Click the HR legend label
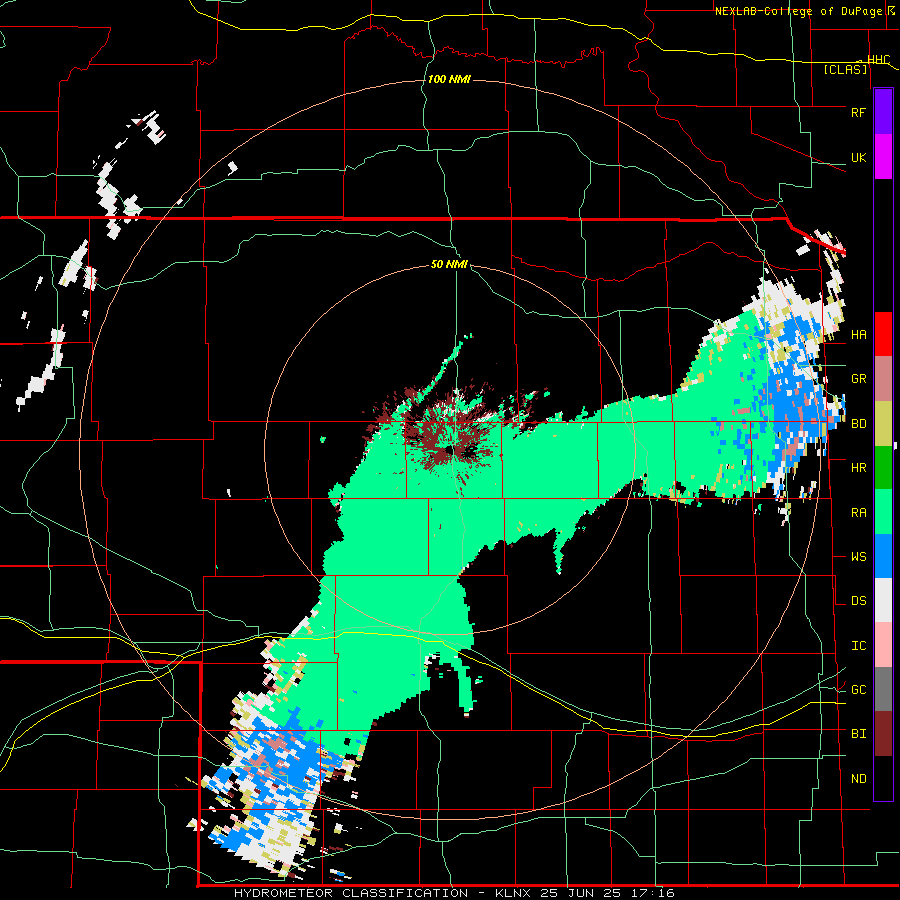 coord(858,468)
